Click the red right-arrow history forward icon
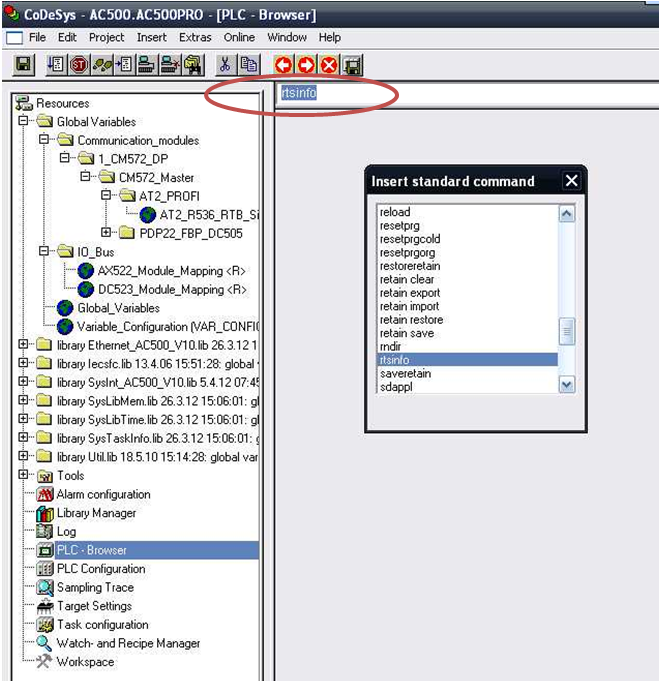The height and width of the screenshot is (683, 659). pos(306,65)
